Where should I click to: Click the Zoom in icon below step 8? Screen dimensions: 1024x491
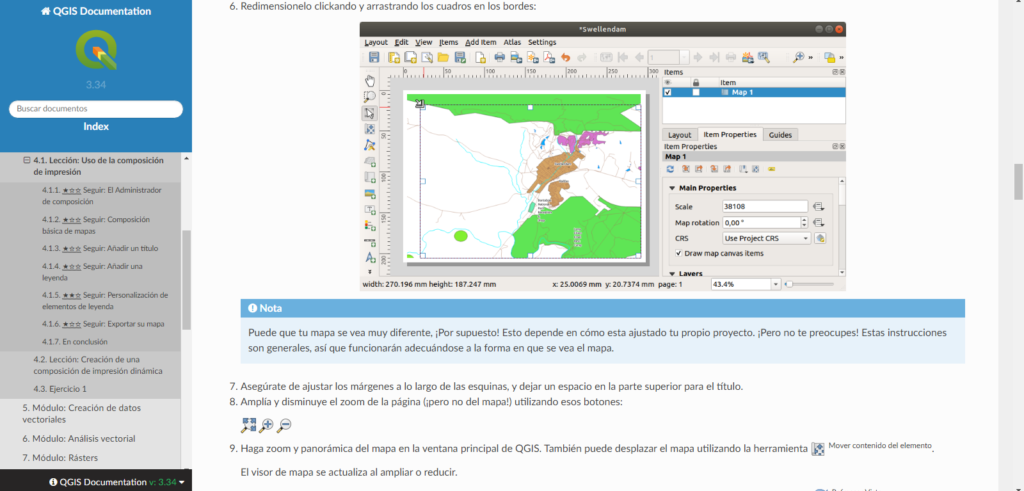266,426
